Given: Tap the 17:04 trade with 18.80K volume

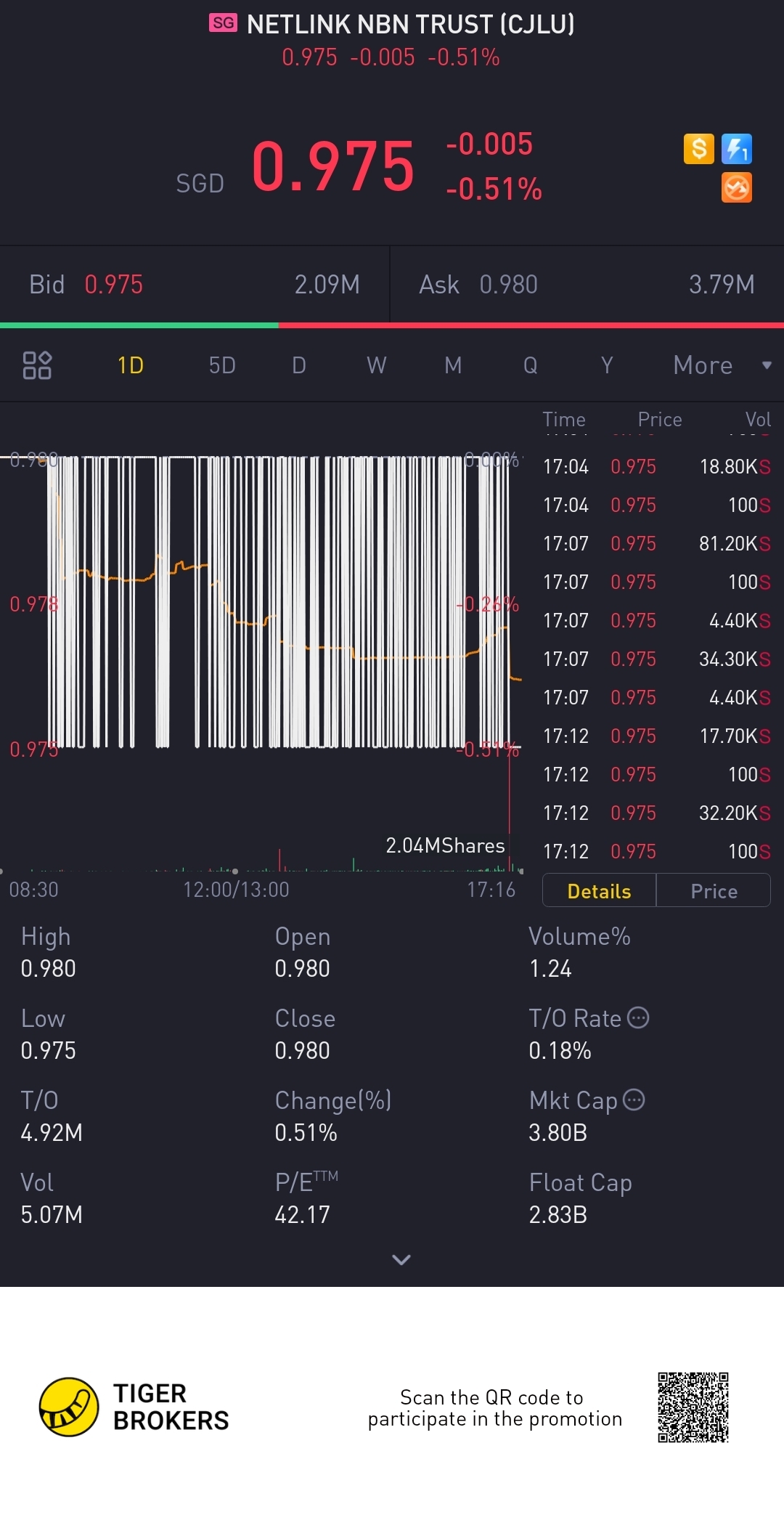Looking at the screenshot, I should coord(656,466).
